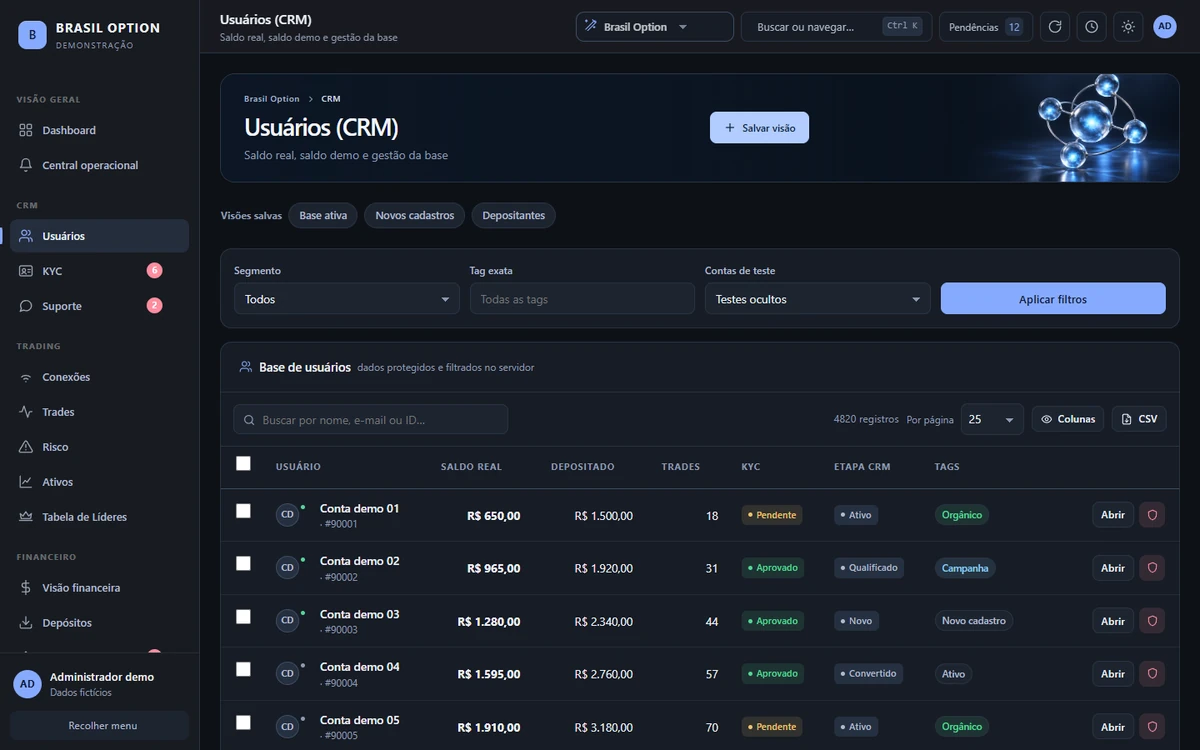Viewport: 1200px width, 750px height.
Task: Open Conta demo 03 with its Abrir button
Action: point(1113,621)
